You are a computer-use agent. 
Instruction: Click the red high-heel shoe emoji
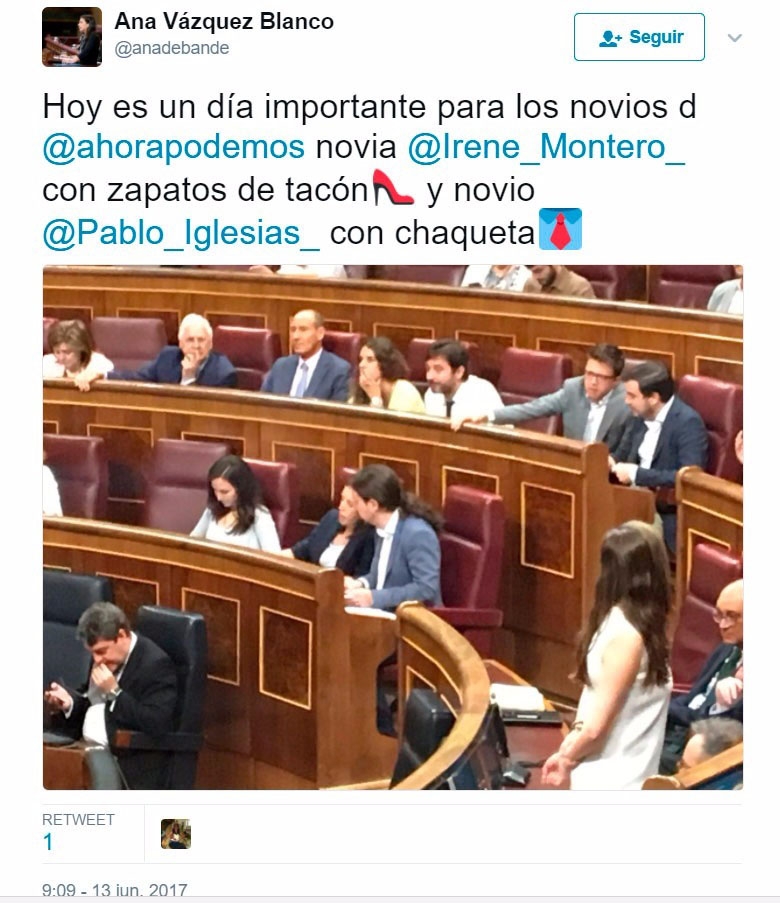pos(393,188)
